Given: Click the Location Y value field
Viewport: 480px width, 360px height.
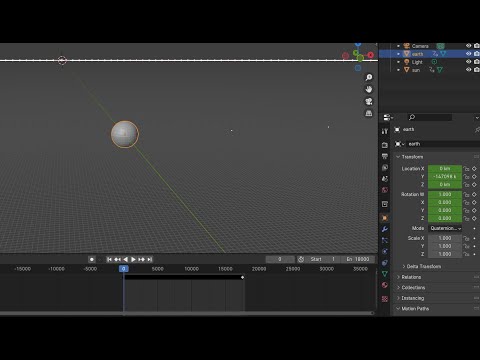Looking at the screenshot, I should (445, 177).
